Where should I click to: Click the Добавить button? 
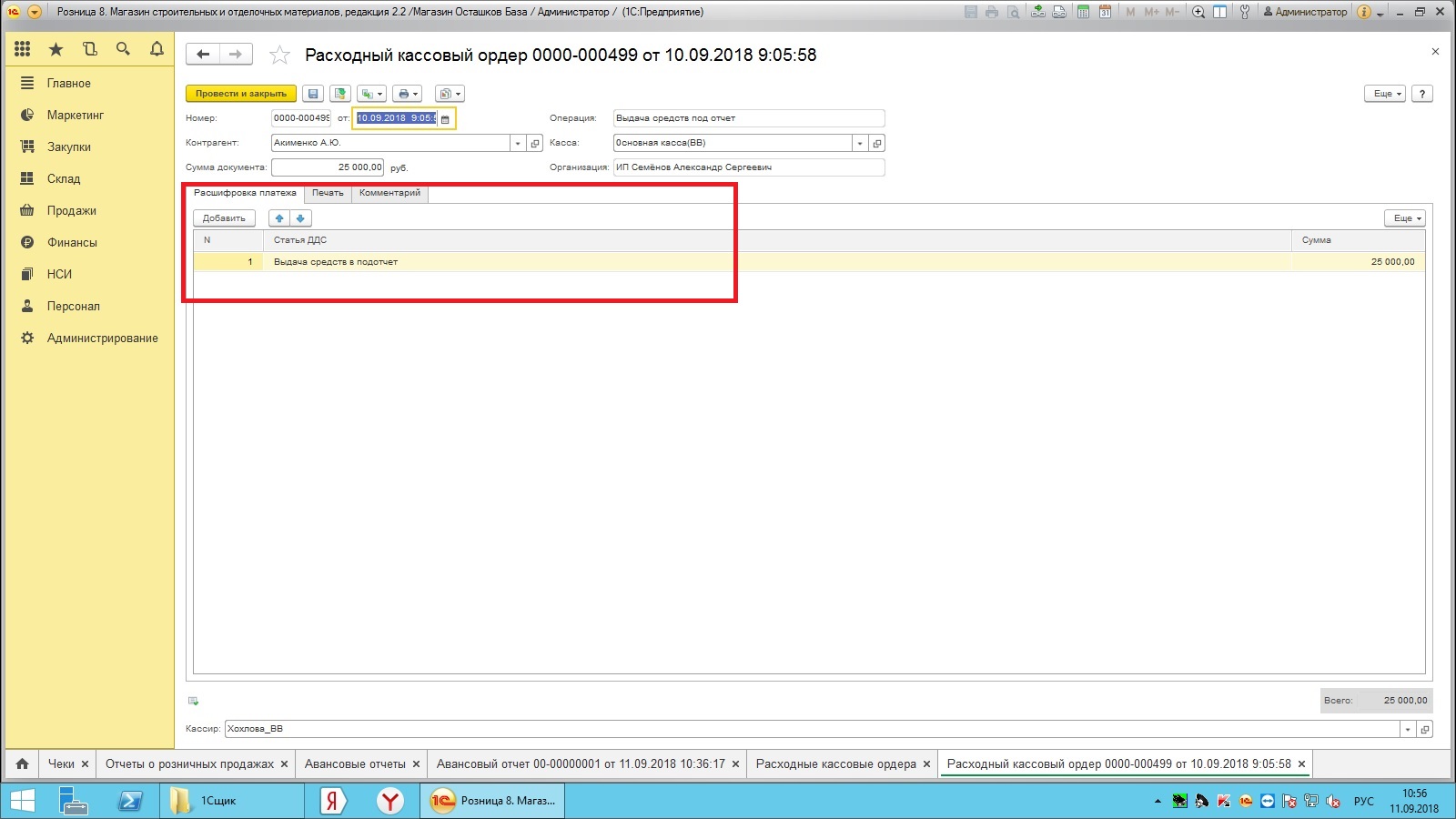pos(224,218)
